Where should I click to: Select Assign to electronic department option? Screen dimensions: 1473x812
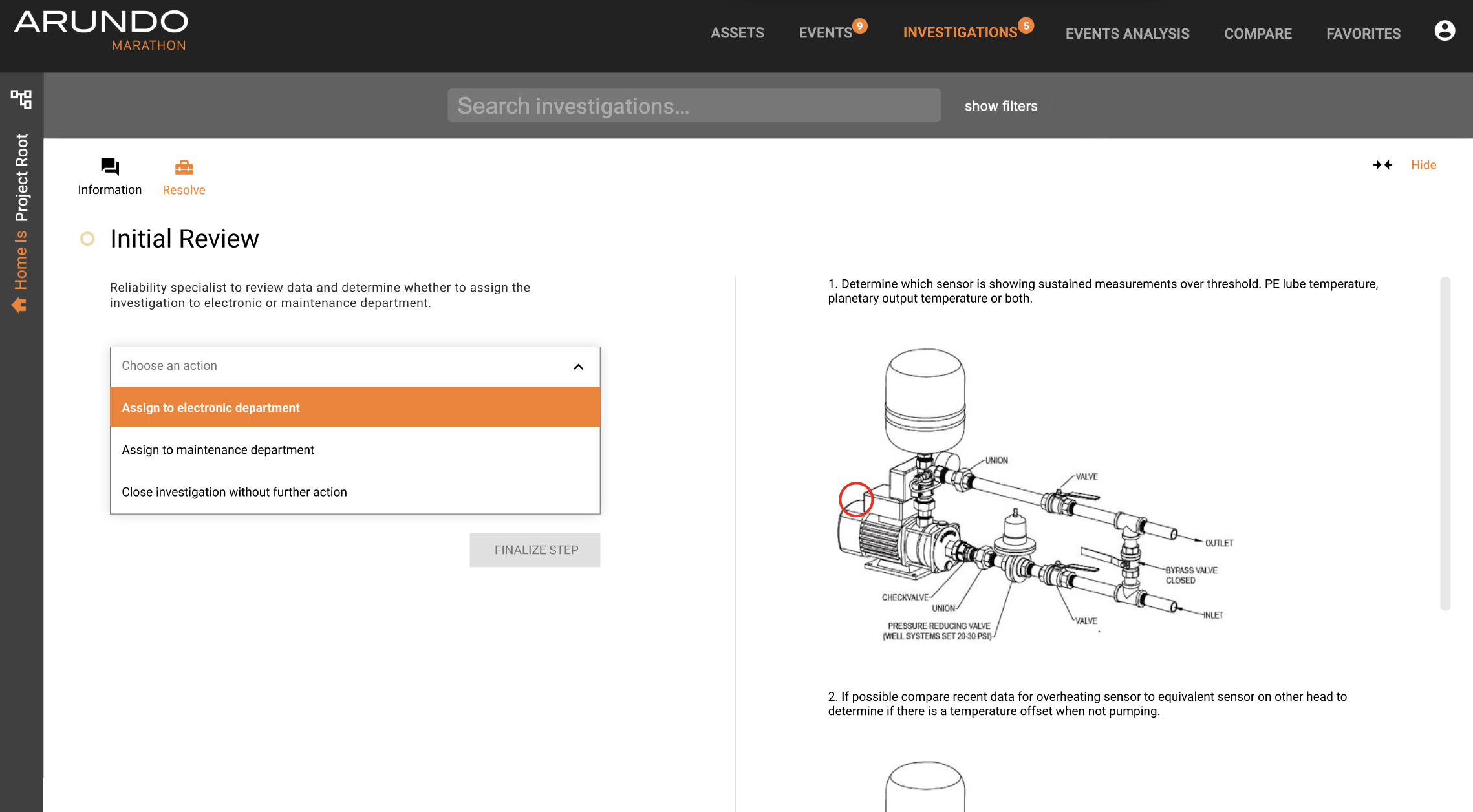point(354,407)
